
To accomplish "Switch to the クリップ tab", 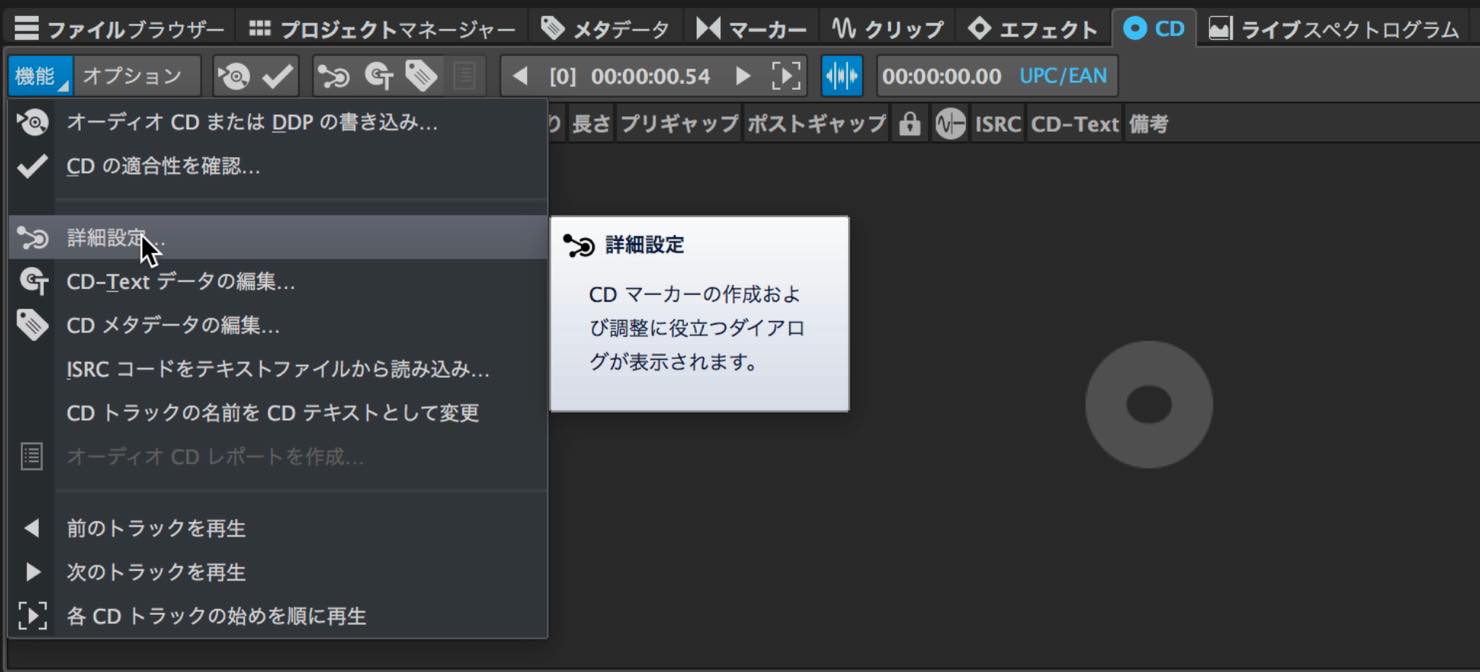I will pyautogui.click(x=887, y=29).
